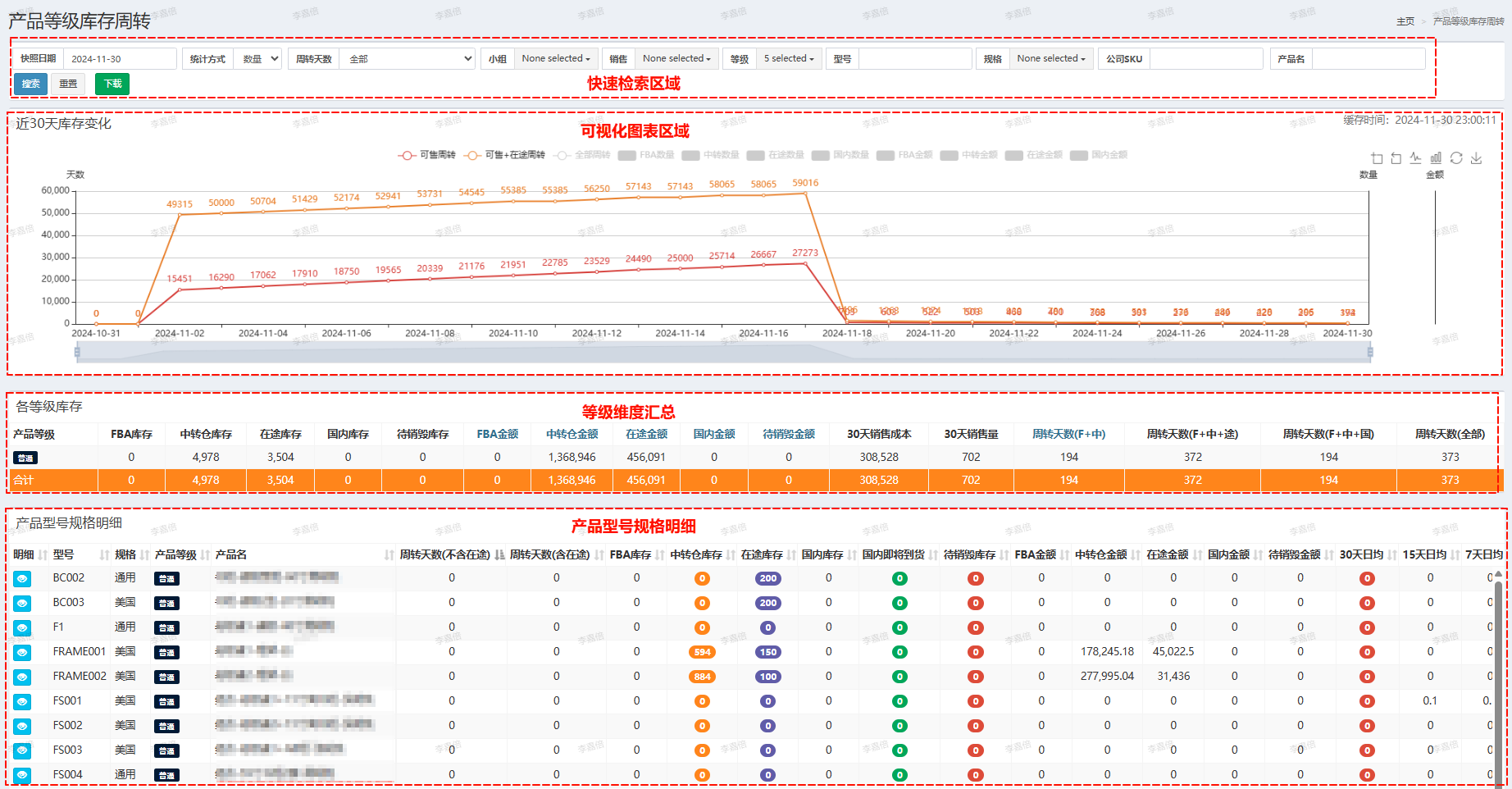
Task: Toggle 可售+在途周转 legend series
Action: pyautogui.click(x=504, y=155)
